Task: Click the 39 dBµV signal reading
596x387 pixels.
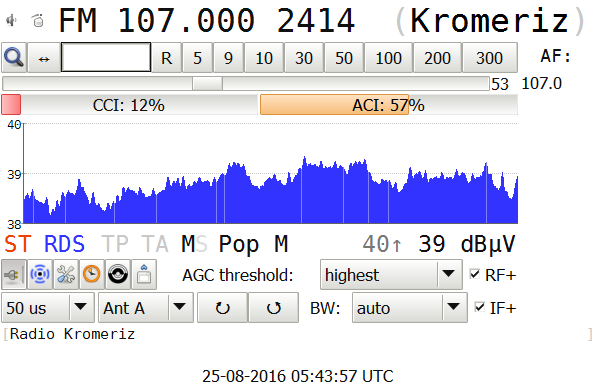Action: [x=467, y=244]
